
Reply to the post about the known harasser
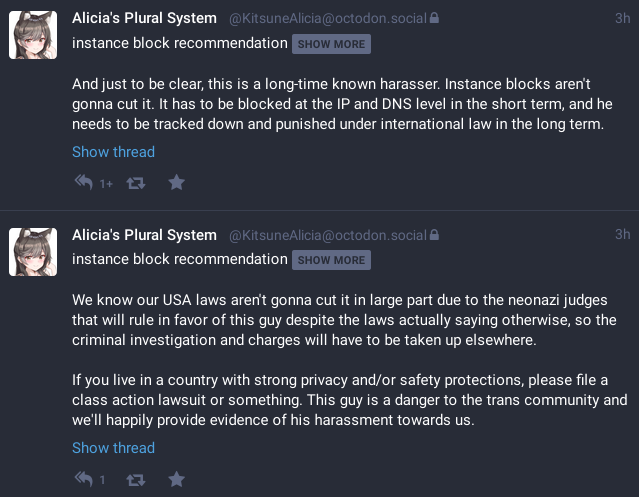[x=84, y=183]
